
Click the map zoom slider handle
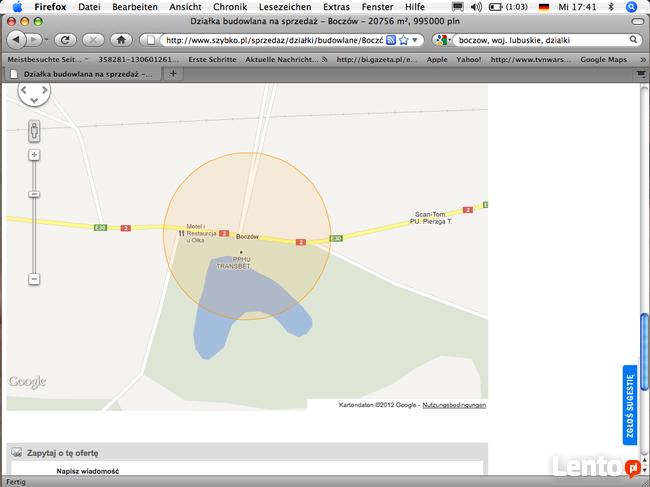[x=34, y=193]
